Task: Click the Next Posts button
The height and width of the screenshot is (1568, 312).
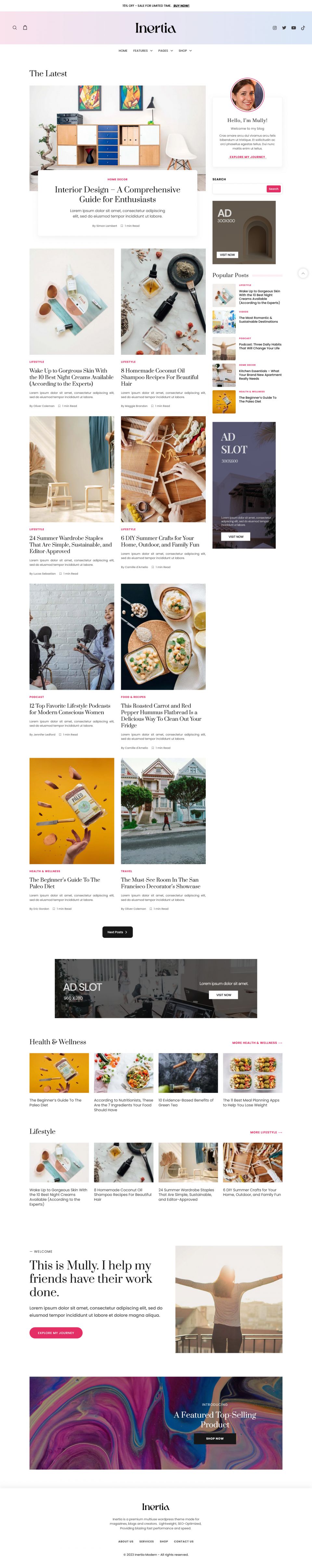Action: 117,932
